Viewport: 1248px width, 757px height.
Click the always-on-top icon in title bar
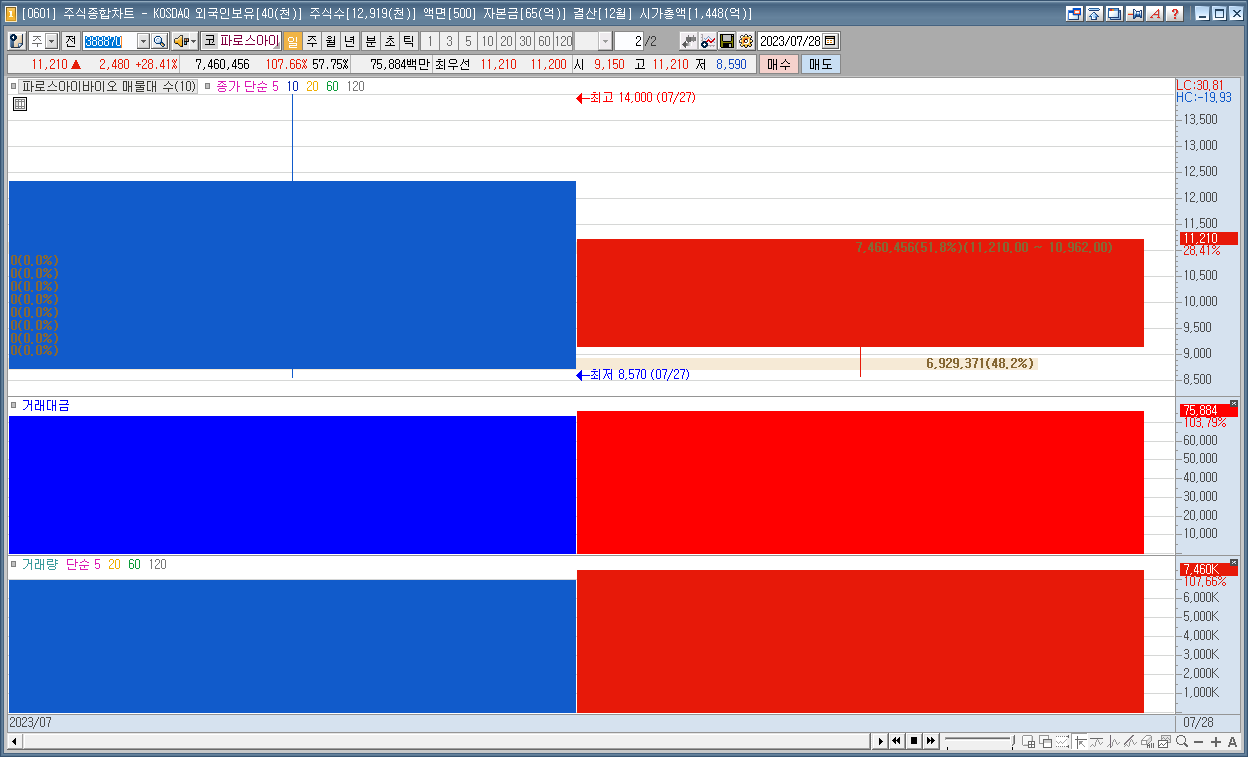(x=1094, y=14)
